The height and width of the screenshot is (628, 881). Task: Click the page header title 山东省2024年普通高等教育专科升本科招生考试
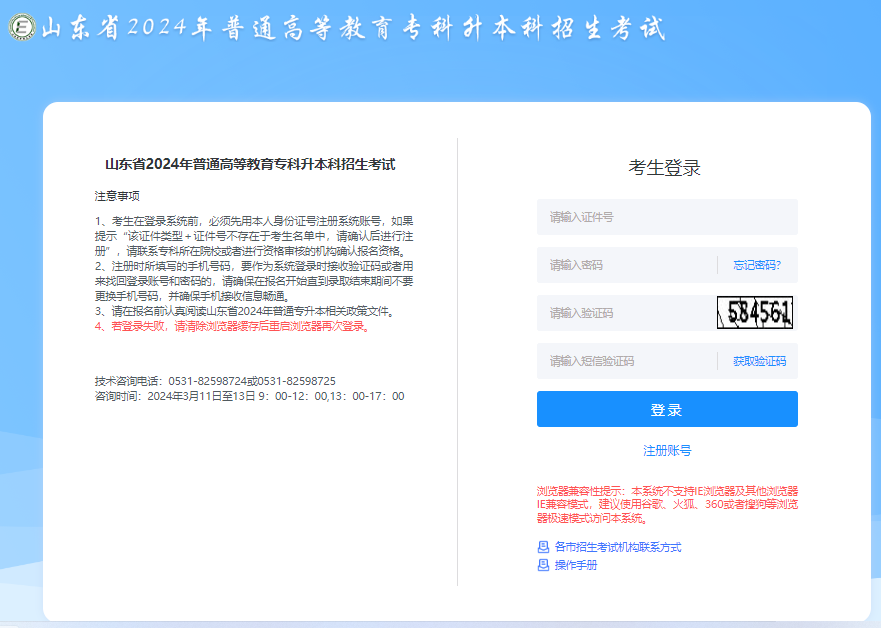pyautogui.click(x=352, y=28)
